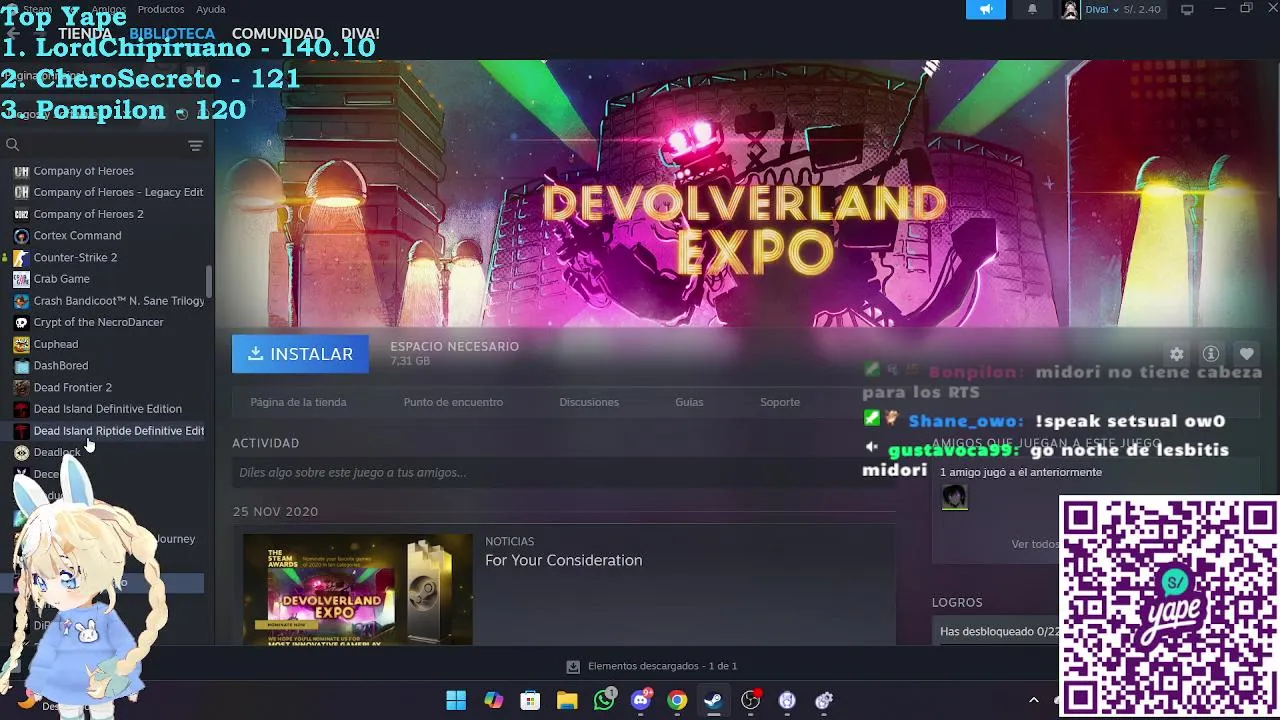Open File Explorer from the taskbar
Screen dimensions: 1280x720
[567, 700]
